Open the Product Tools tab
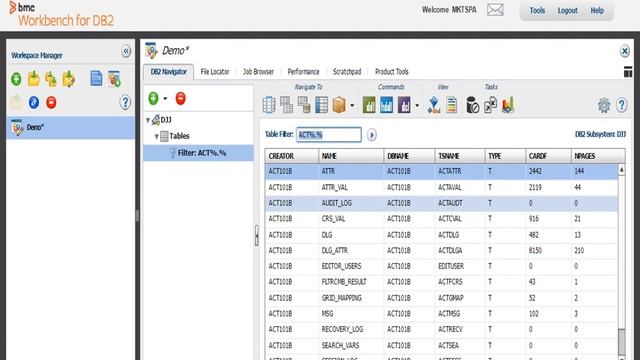This screenshot has width=640, height=360. point(391,72)
